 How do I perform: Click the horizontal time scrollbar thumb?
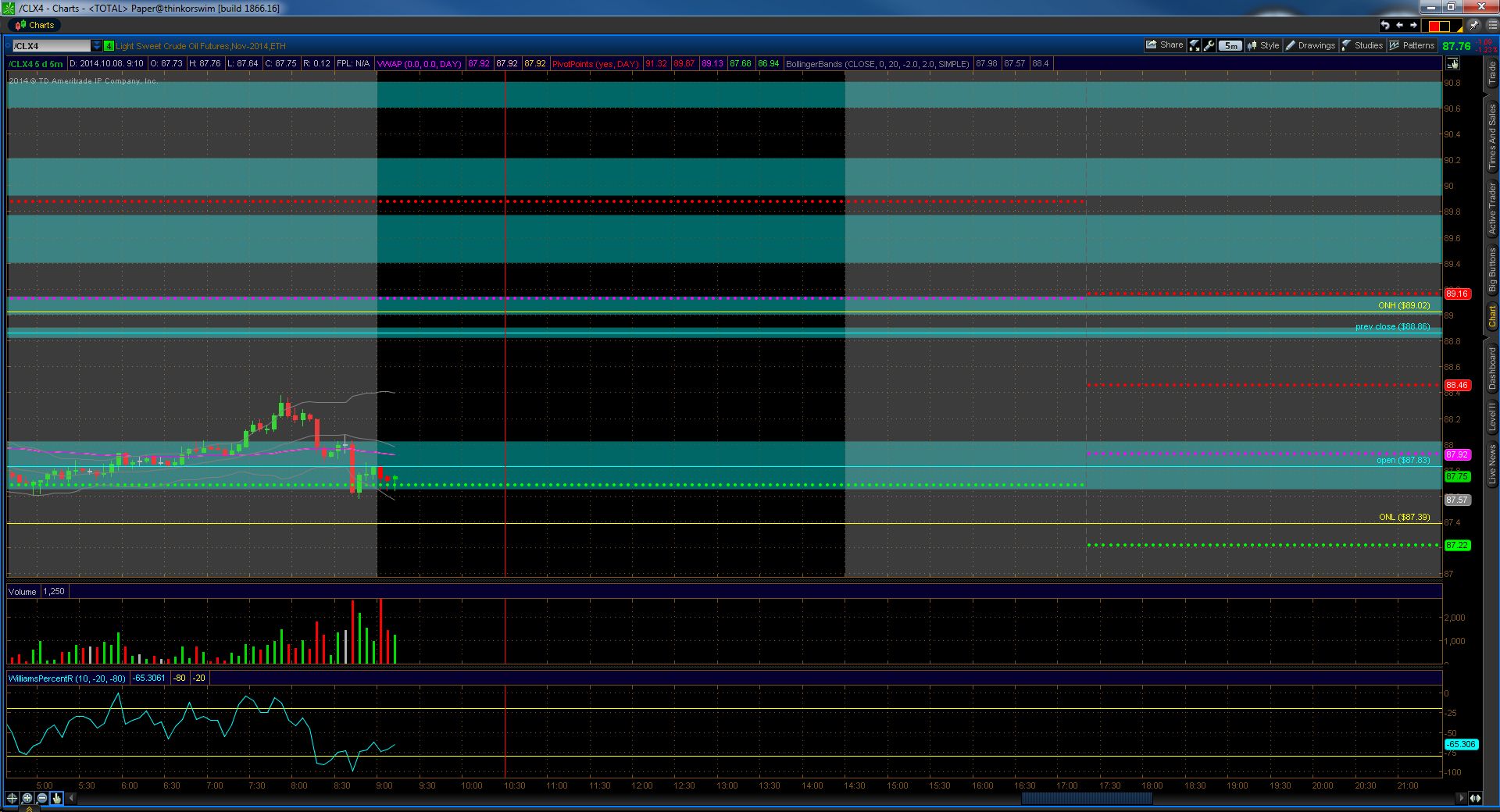tap(1087, 798)
